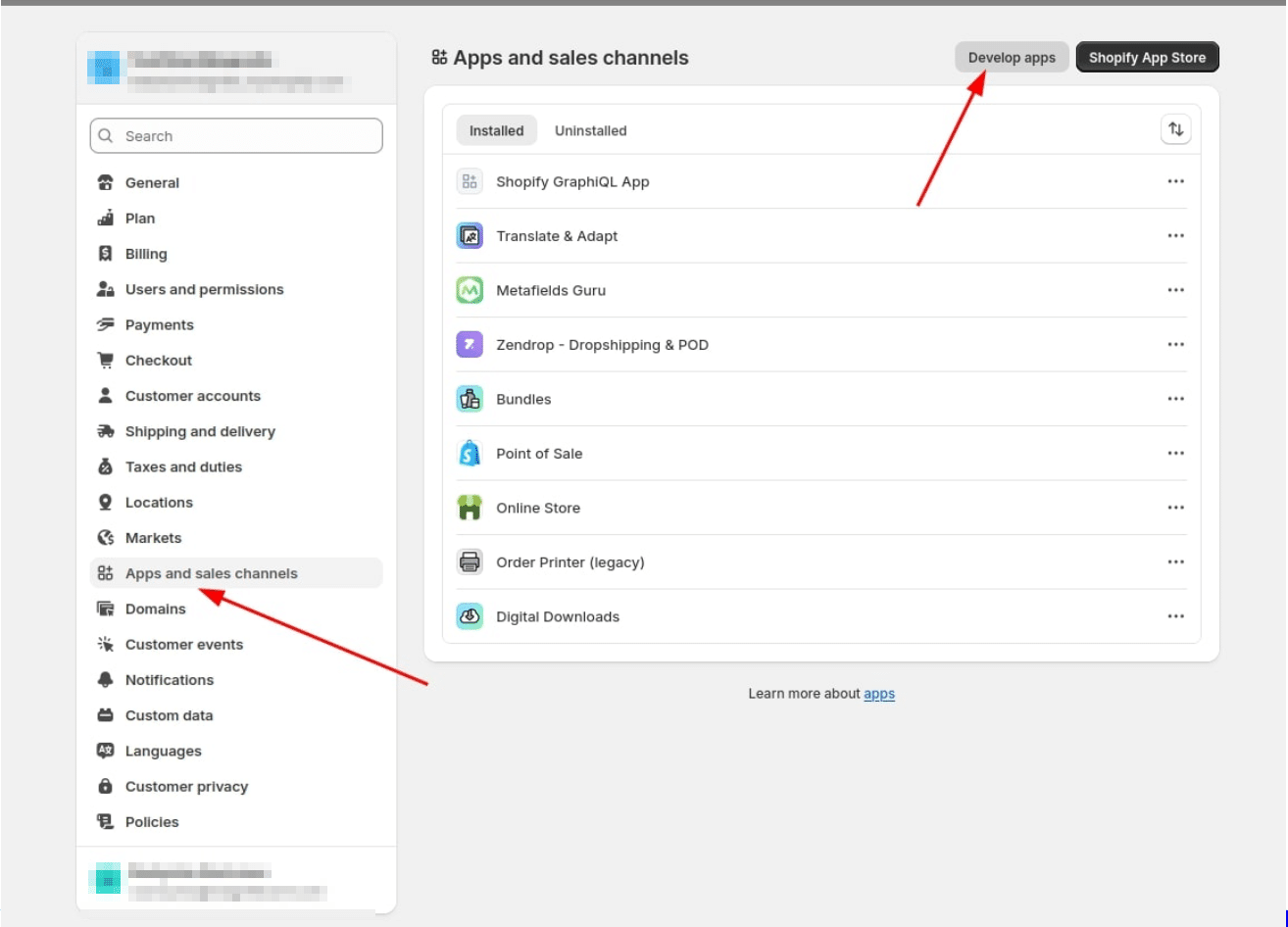This screenshot has width=1288, height=927.
Task: Click the Shopify App Store button
Action: (x=1147, y=58)
